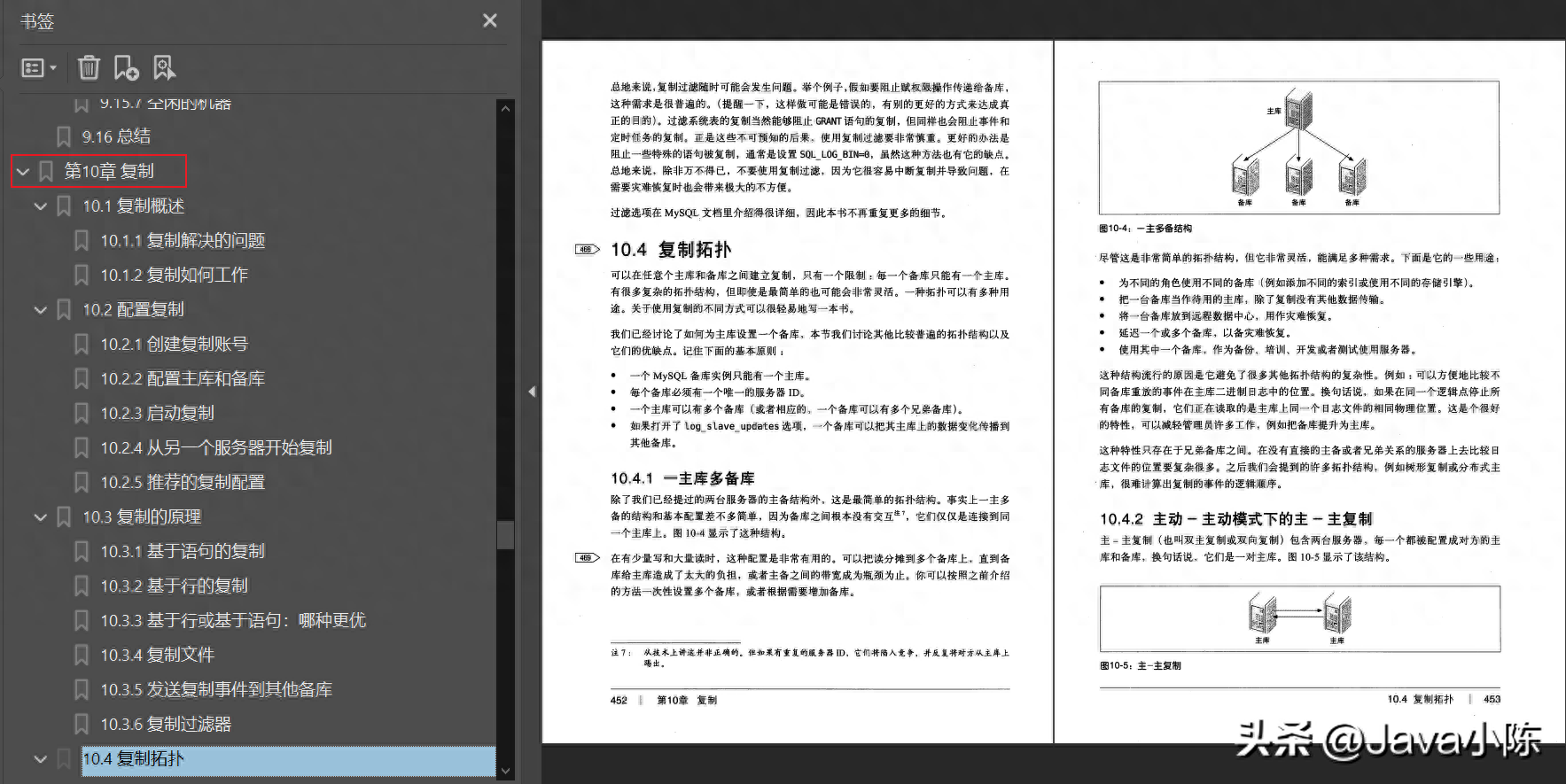
Task: Click the 10.4 复制拓扑 heading on page 452
Action: point(671,250)
